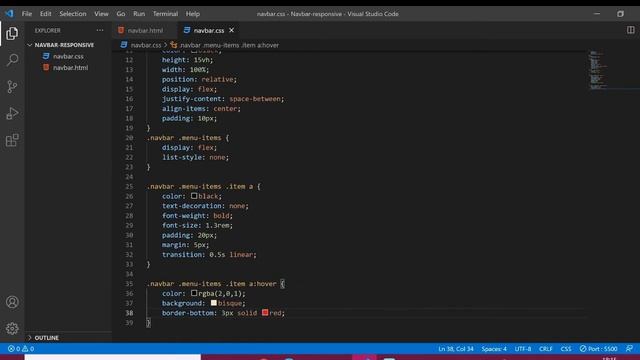Open Explorer views and more actions ellipsis
The width and height of the screenshot is (640, 360).
(100, 30)
